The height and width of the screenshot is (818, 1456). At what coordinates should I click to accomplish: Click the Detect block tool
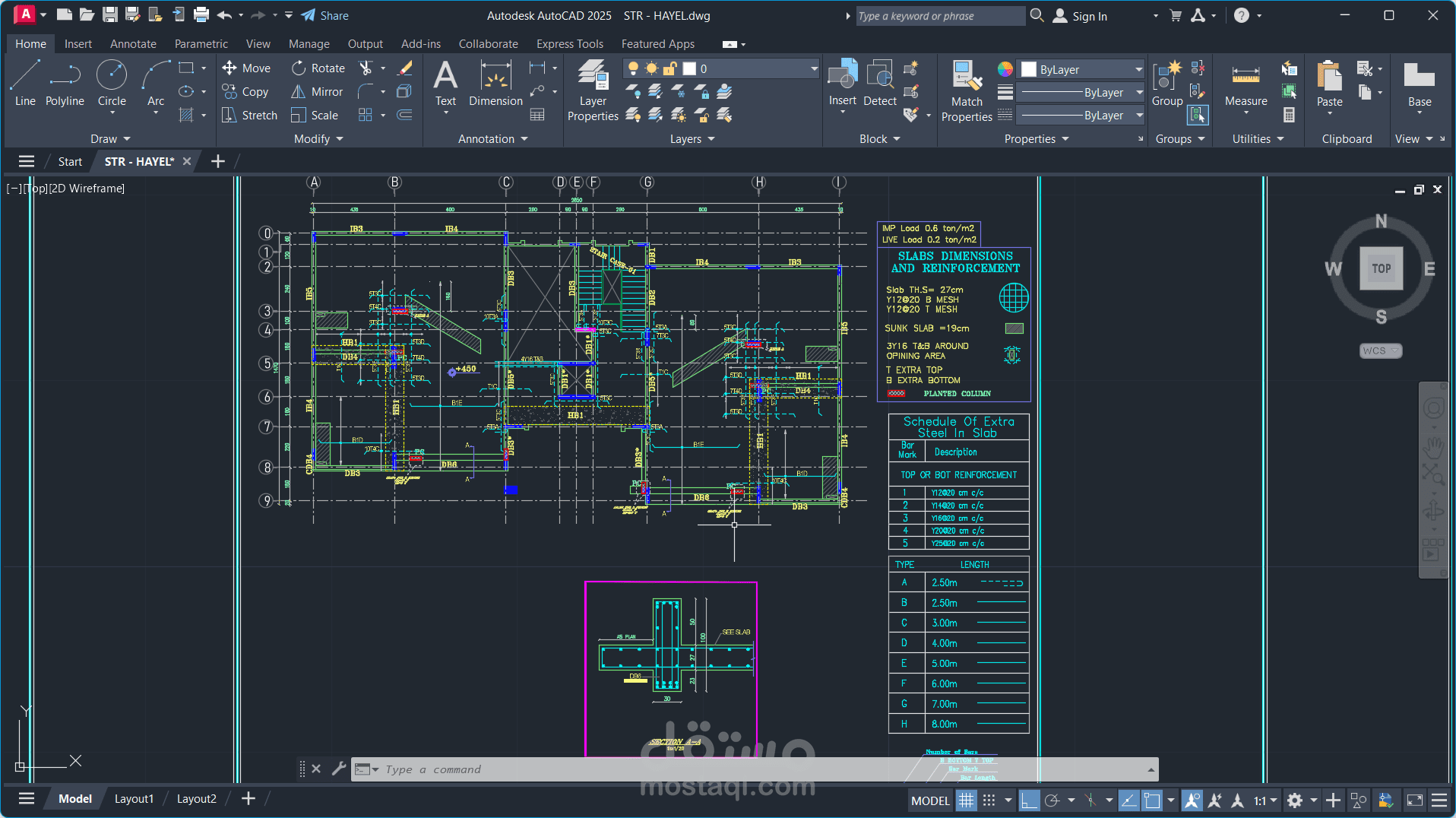(880, 84)
